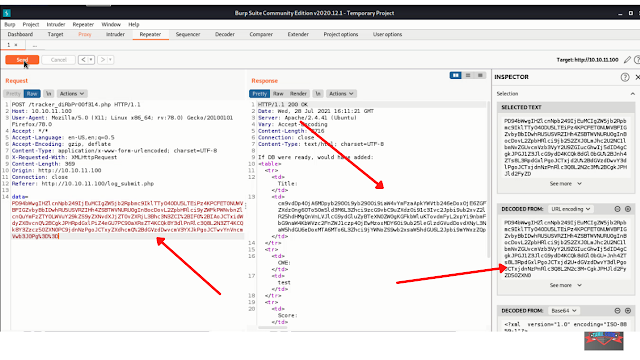Open the Intruder menu
640x360 pixels.
[56, 24]
